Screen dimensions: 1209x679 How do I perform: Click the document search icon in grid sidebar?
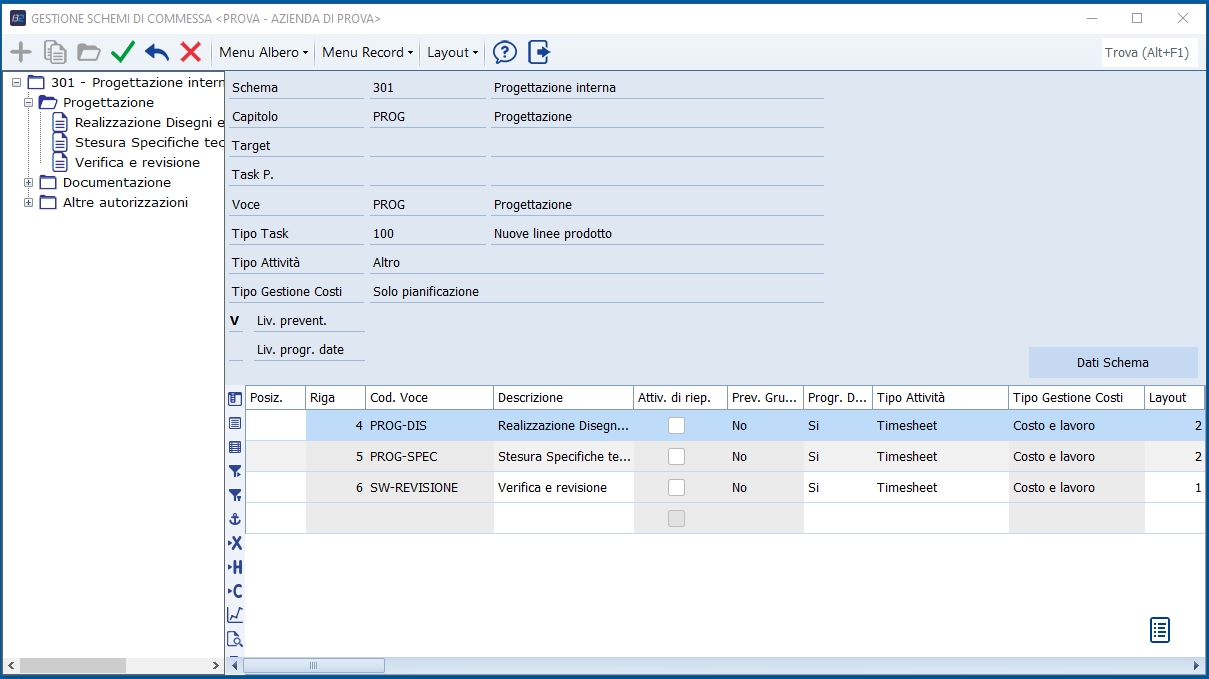(x=235, y=640)
